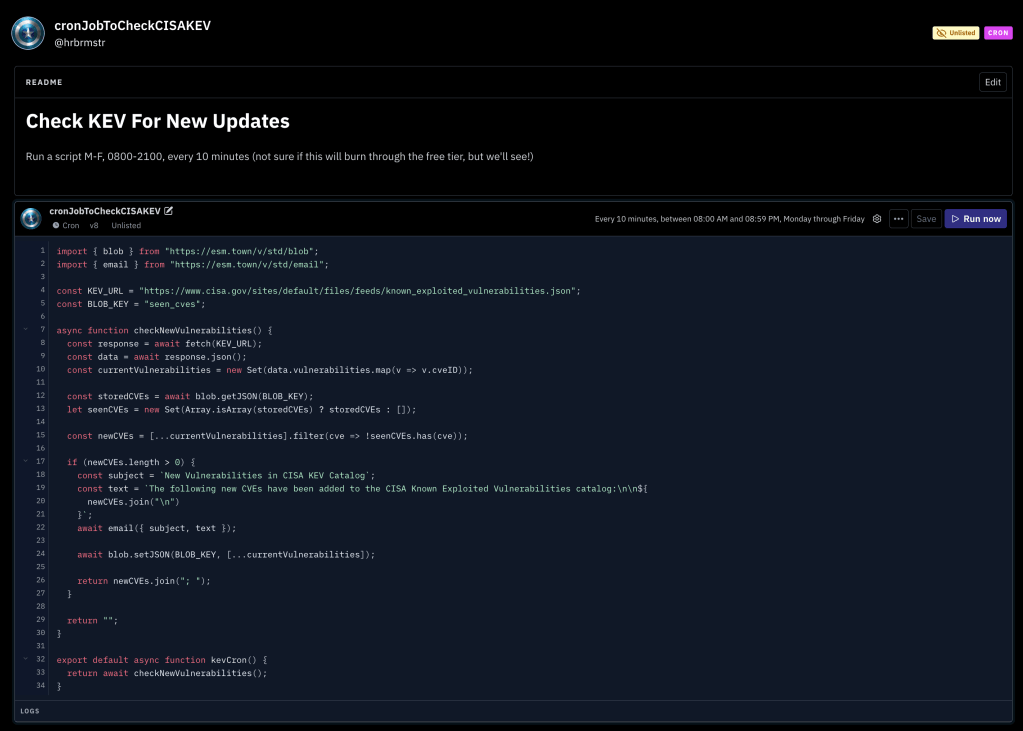Image resolution: width=1023 pixels, height=731 pixels.
Task: Open the LOGS section
Action: click(x=30, y=711)
